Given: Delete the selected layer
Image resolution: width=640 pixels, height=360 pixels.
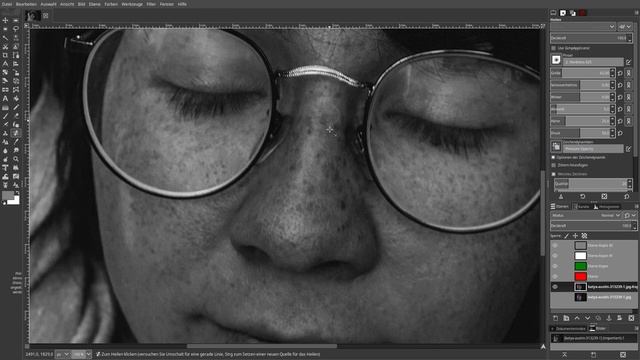Looking at the screenshot, I should tap(631, 318).
